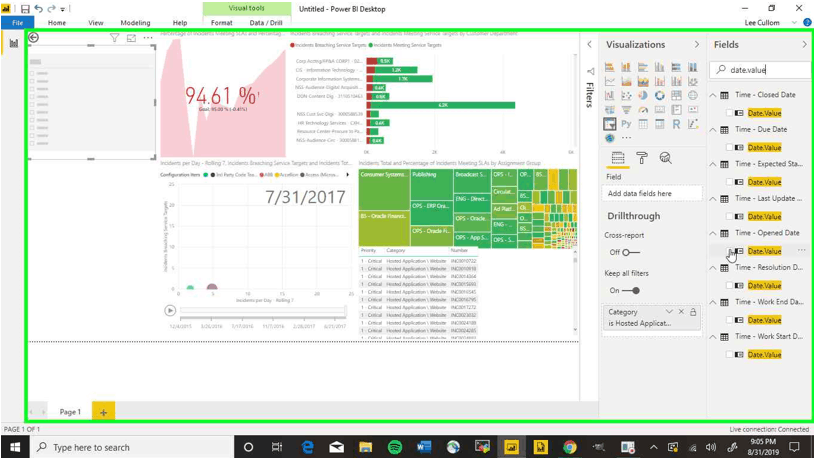Open the Format paint roller pane
The image size is (815, 459).
click(642, 158)
